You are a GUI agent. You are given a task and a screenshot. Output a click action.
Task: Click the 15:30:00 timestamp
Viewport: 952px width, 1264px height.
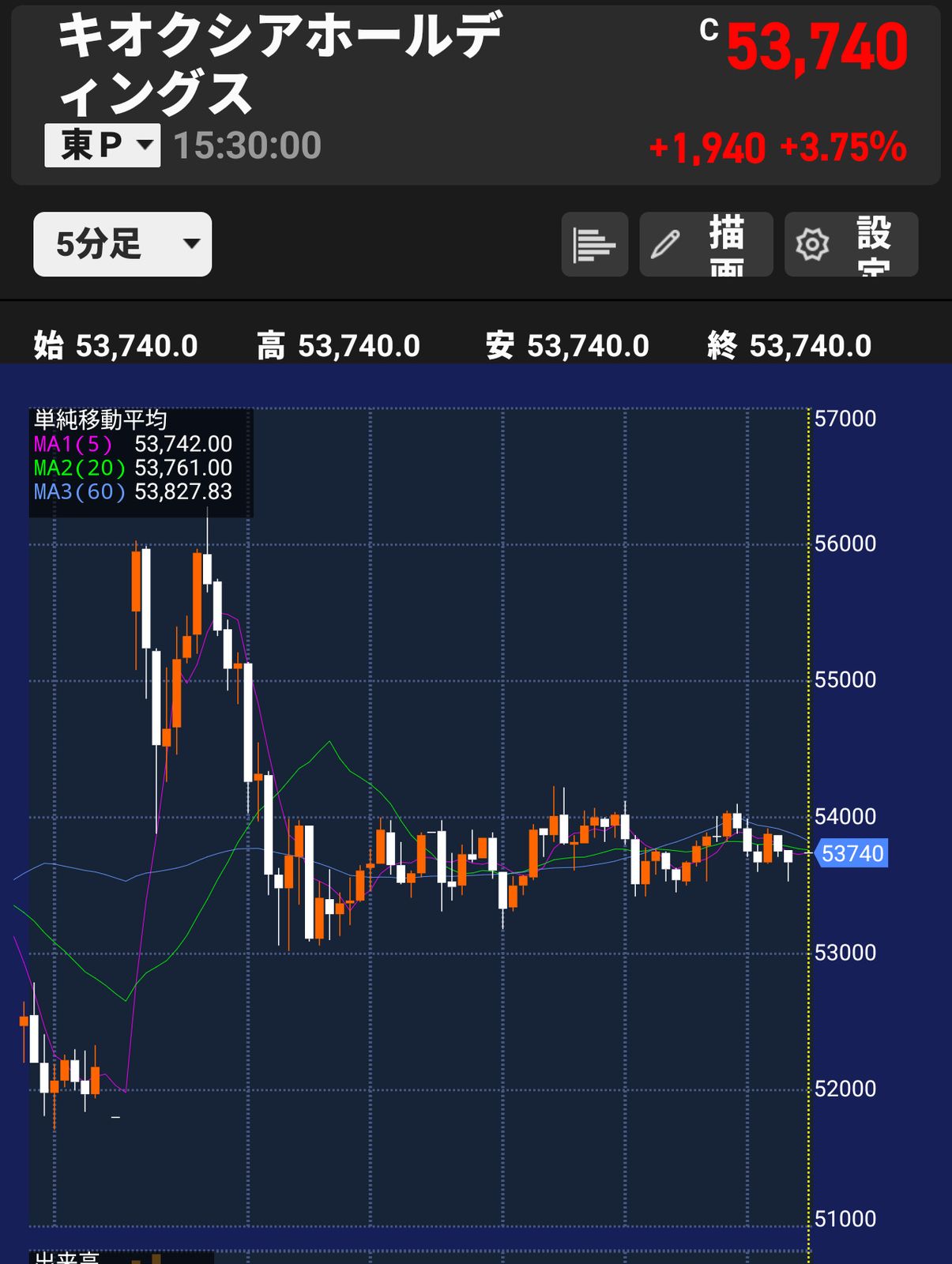pyautogui.click(x=247, y=145)
